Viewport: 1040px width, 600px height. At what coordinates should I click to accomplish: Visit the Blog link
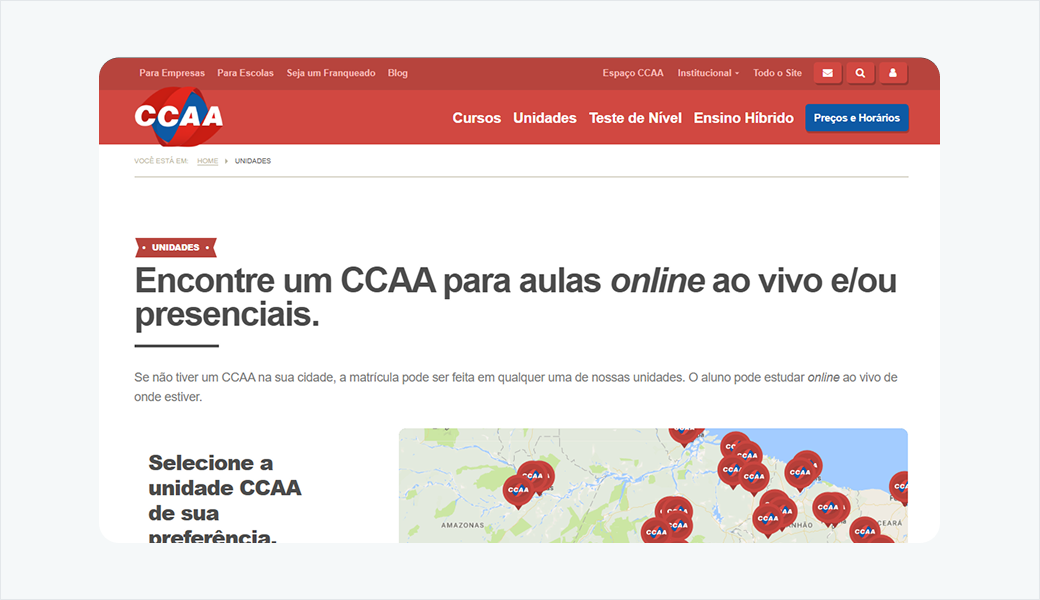[x=397, y=73]
